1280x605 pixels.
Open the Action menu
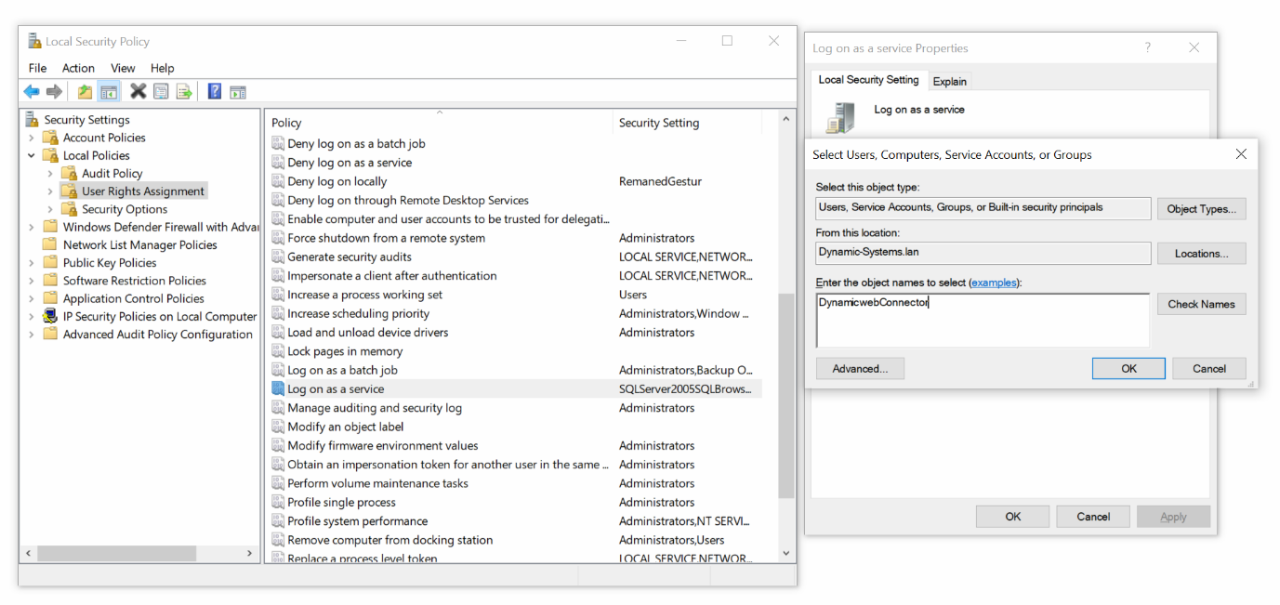[x=78, y=68]
